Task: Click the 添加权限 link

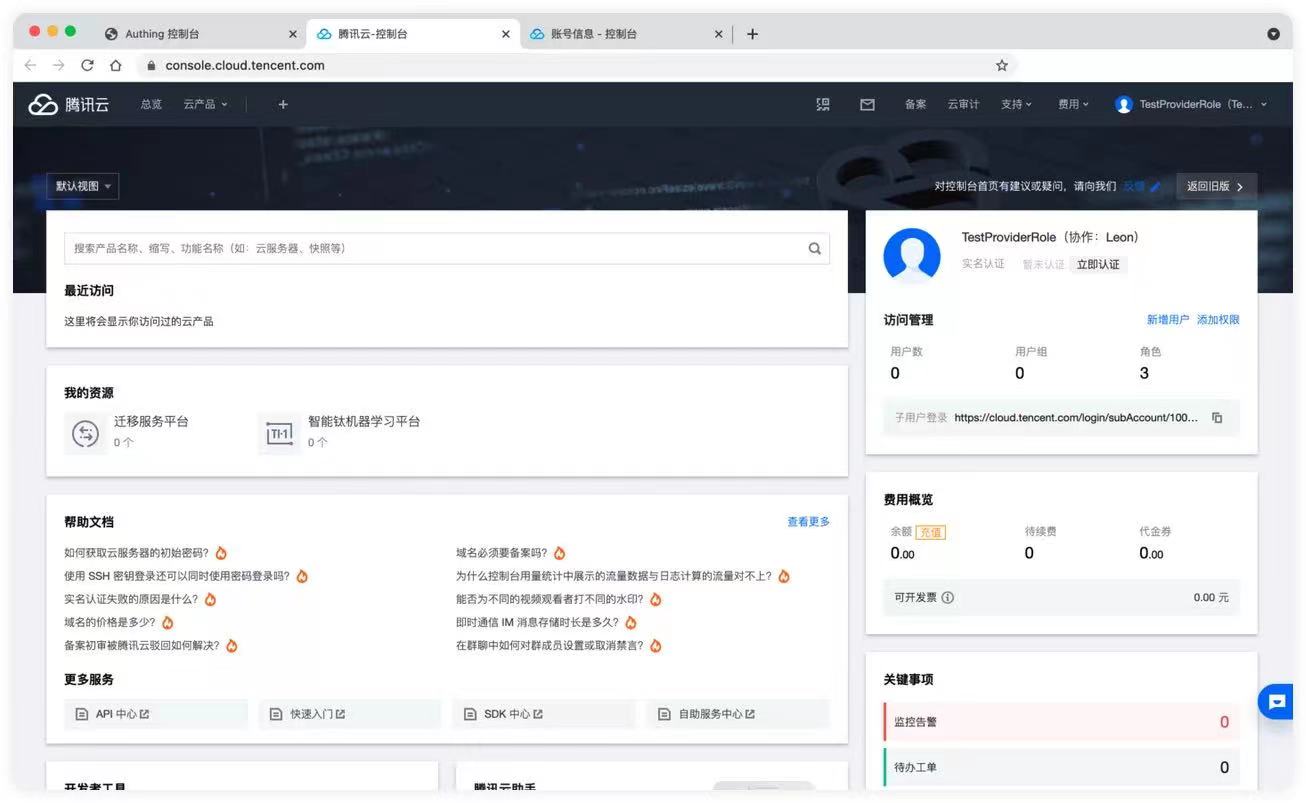Action: point(1218,320)
